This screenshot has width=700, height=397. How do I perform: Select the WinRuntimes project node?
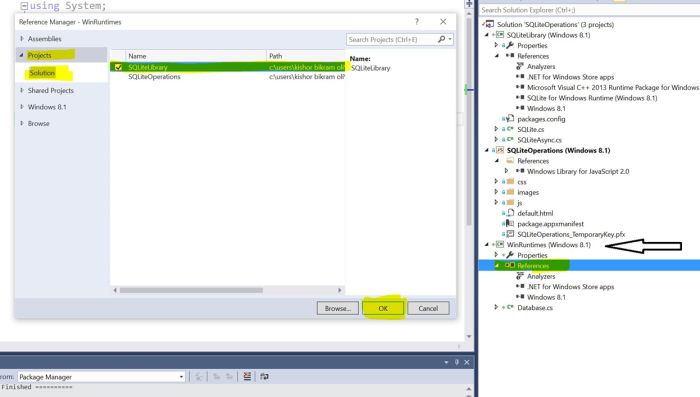click(549, 245)
